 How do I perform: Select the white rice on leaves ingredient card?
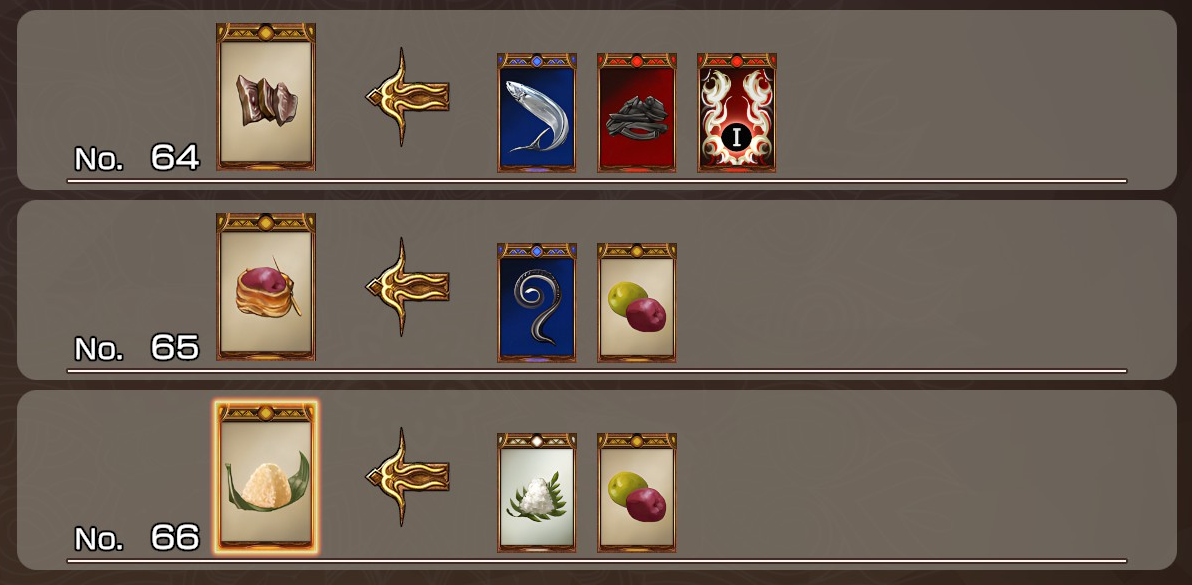click(537, 492)
